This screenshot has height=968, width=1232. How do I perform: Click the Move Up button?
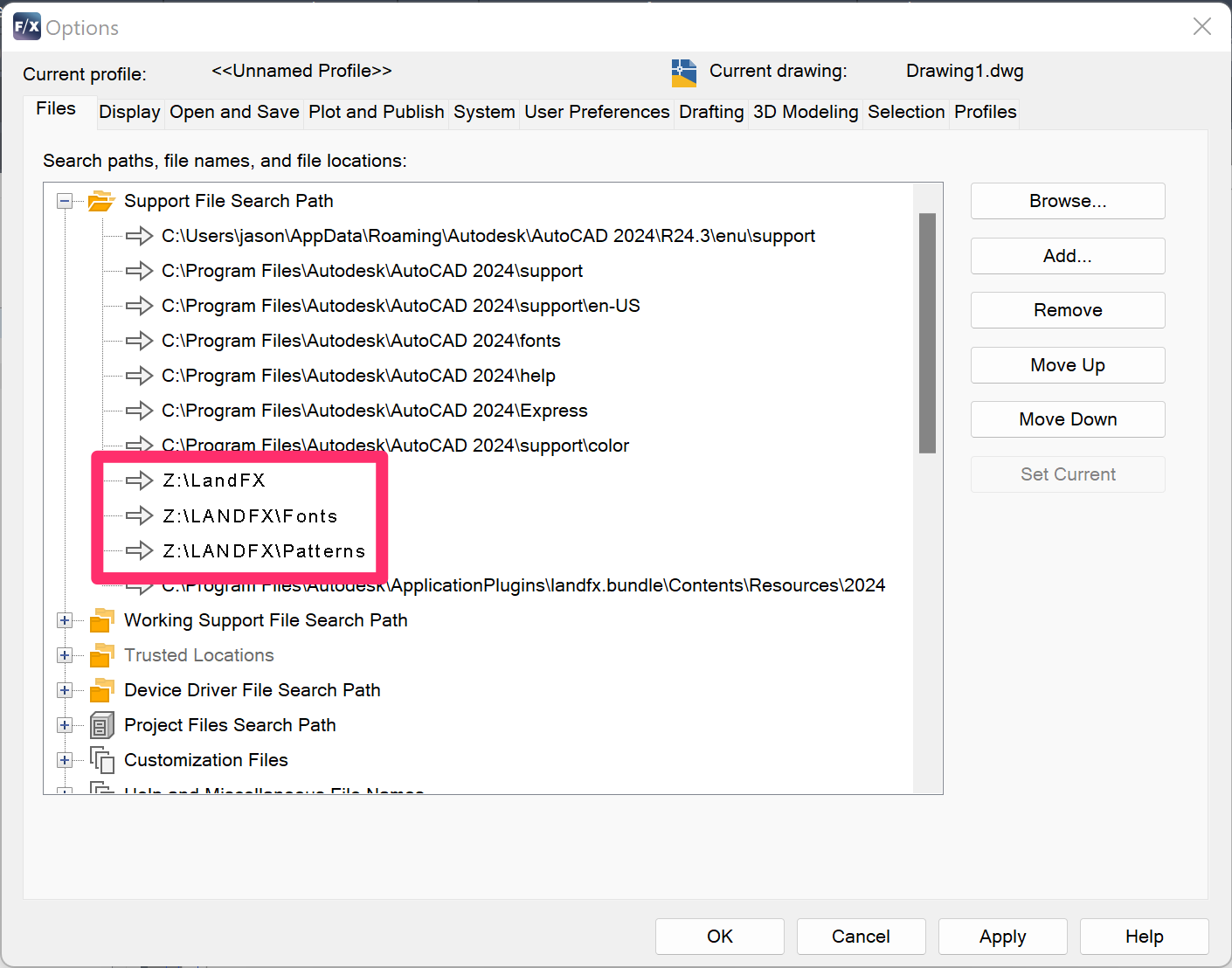1068,365
